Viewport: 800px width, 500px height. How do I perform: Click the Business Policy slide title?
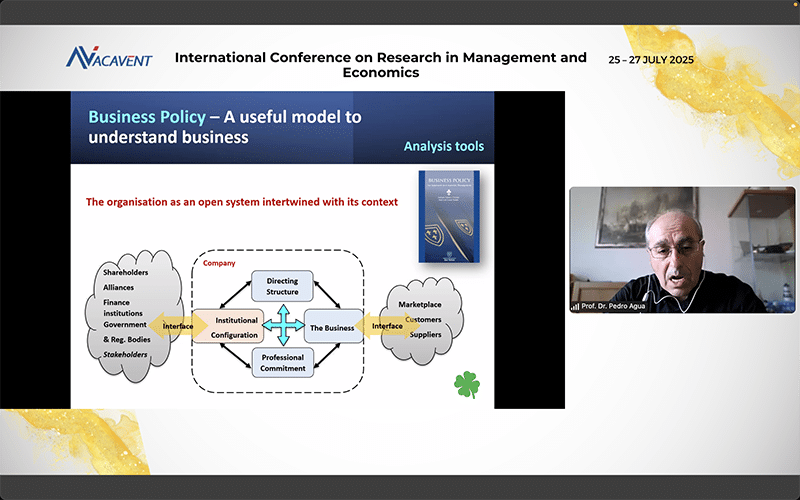pyautogui.click(x=225, y=127)
